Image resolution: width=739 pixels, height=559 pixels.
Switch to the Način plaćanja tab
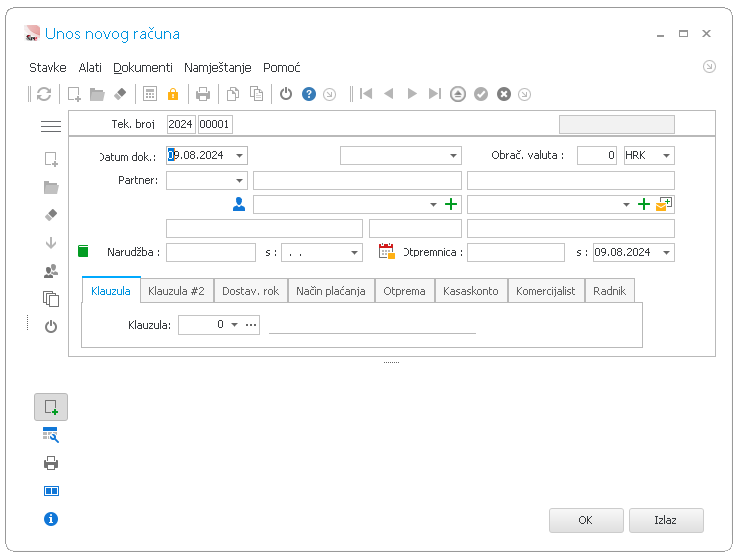tap(331, 291)
